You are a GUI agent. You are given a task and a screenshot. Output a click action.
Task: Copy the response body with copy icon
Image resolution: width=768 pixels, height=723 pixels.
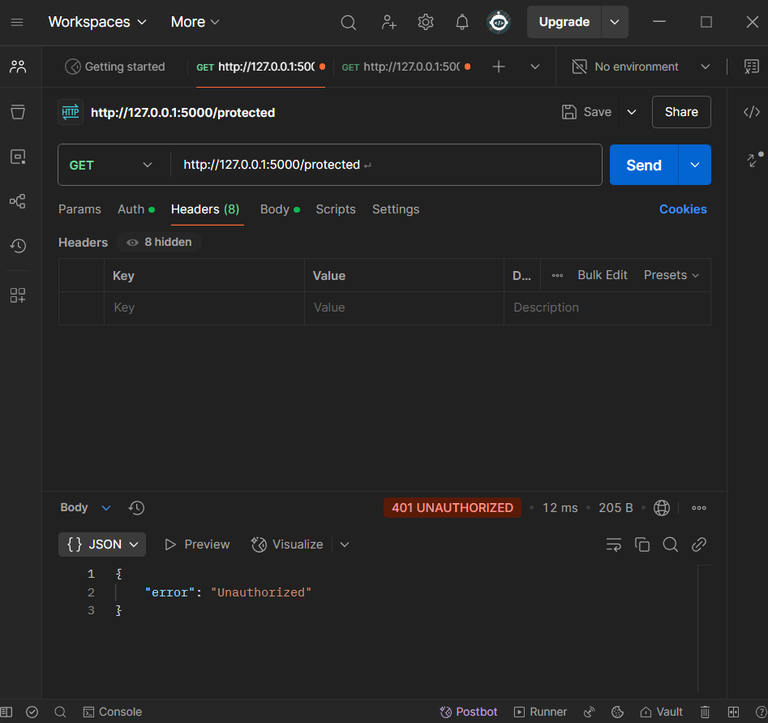(x=642, y=544)
